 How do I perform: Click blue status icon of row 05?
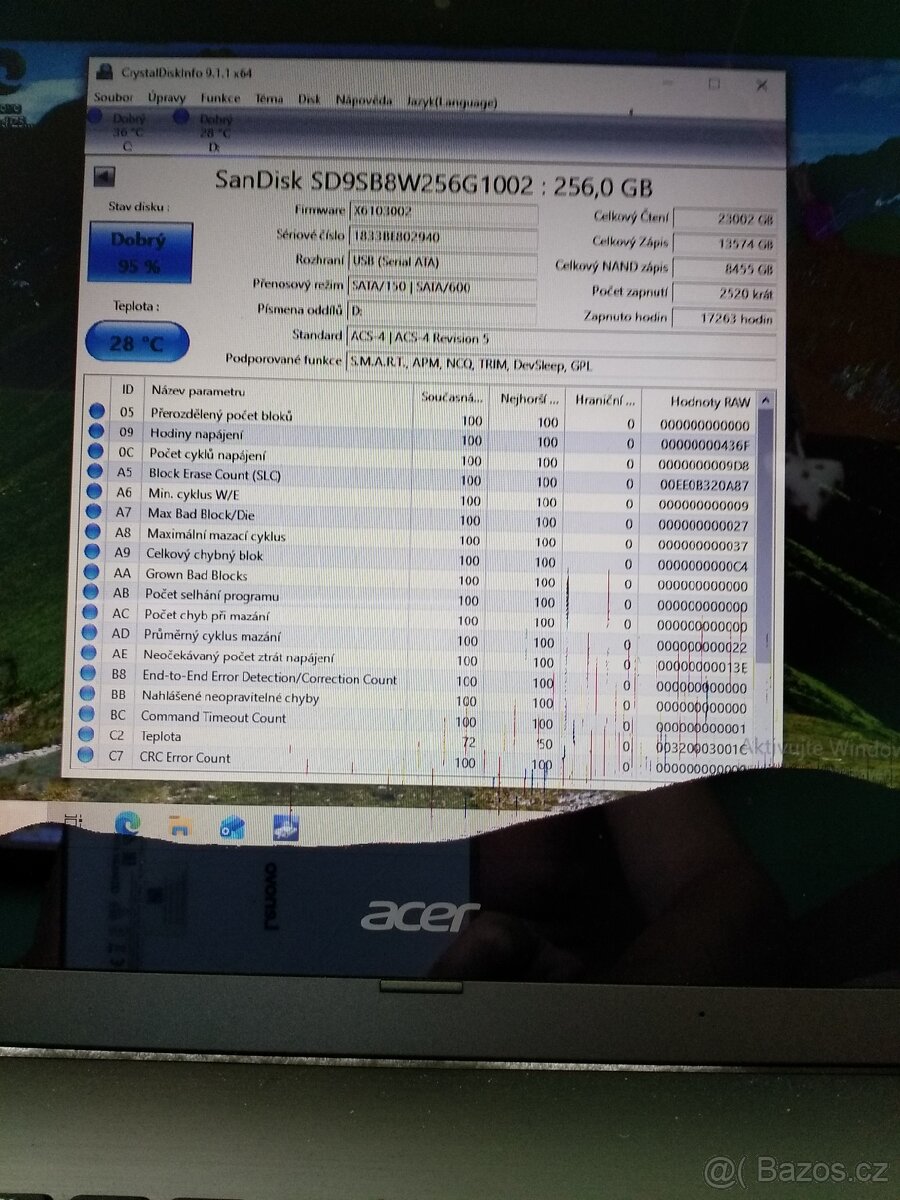(x=96, y=412)
